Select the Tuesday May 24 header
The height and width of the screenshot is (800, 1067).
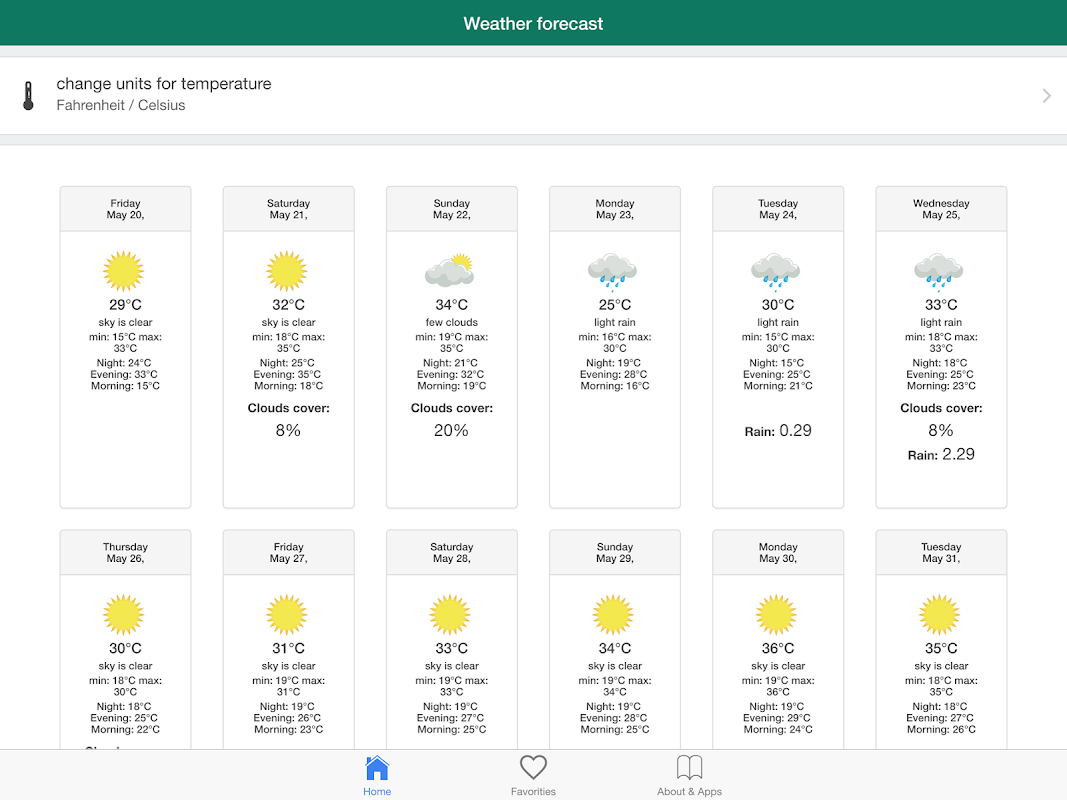(778, 209)
